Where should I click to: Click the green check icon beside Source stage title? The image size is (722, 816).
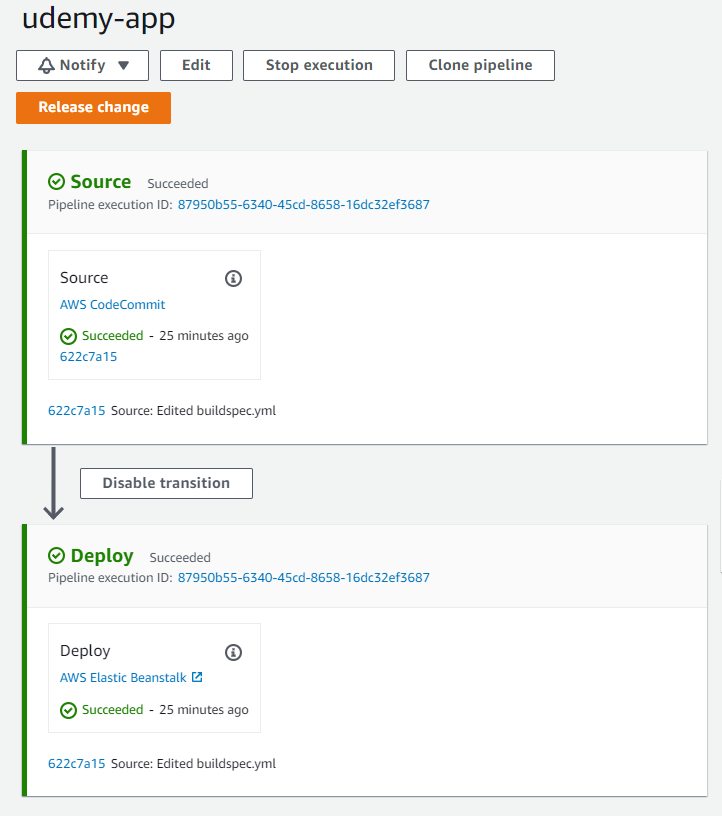[x=56, y=182]
